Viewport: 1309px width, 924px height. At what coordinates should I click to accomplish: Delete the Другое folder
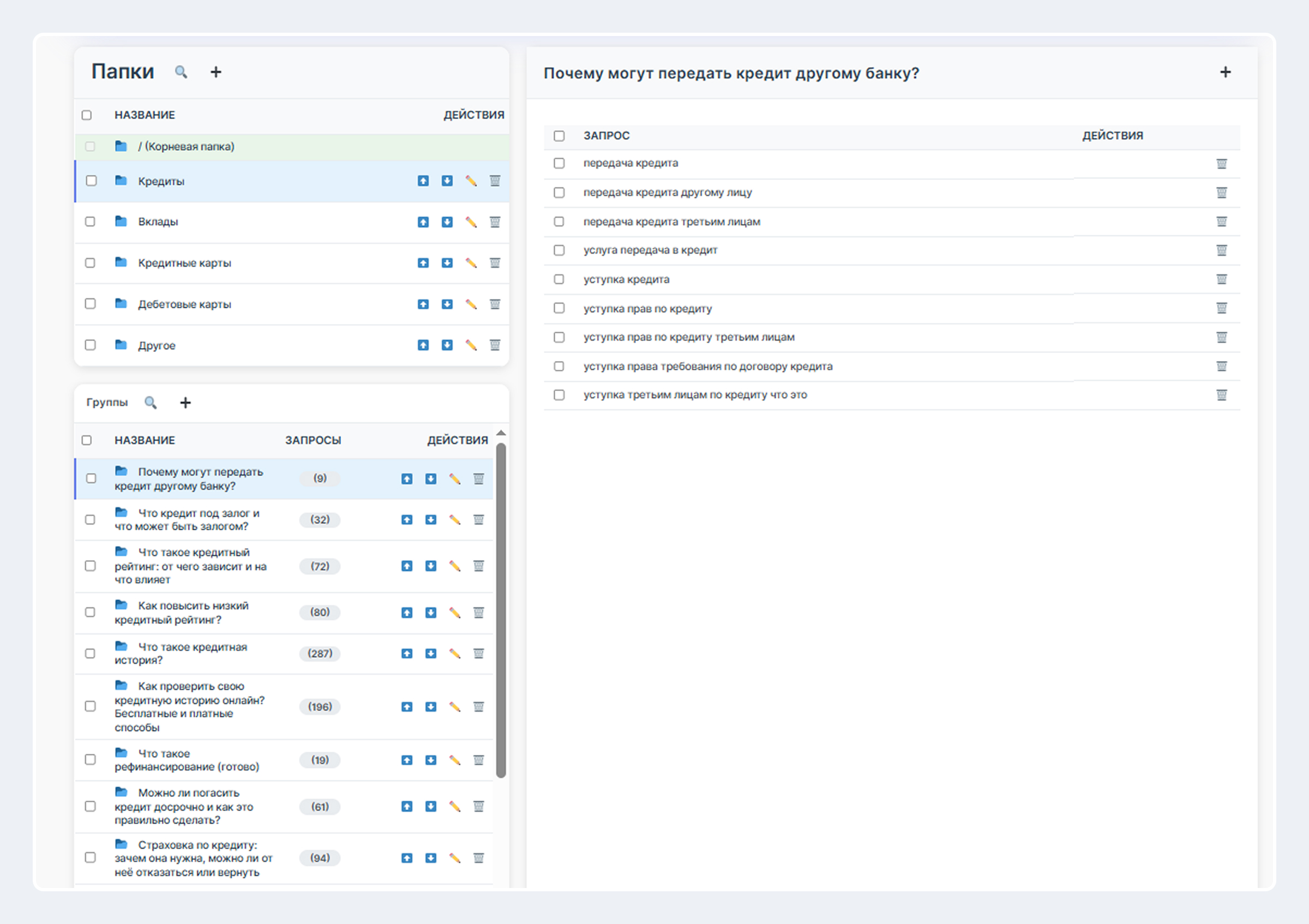494,345
